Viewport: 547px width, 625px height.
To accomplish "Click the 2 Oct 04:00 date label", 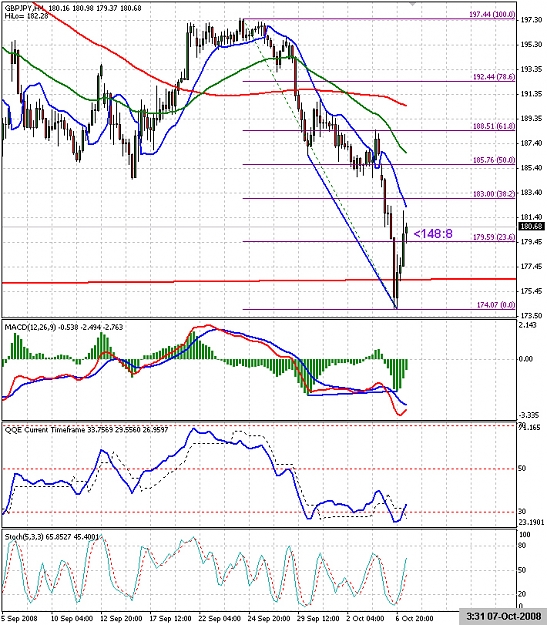I will pos(366,619).
